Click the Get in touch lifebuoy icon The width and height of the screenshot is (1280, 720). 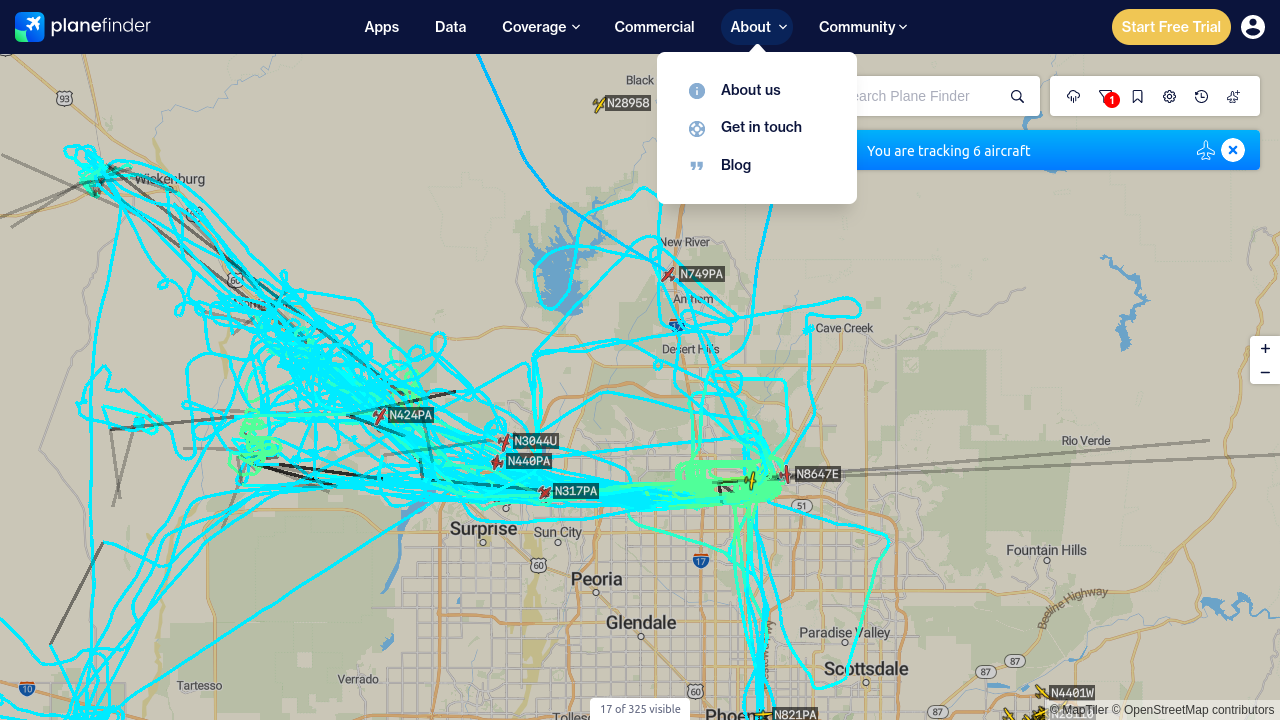697,128
